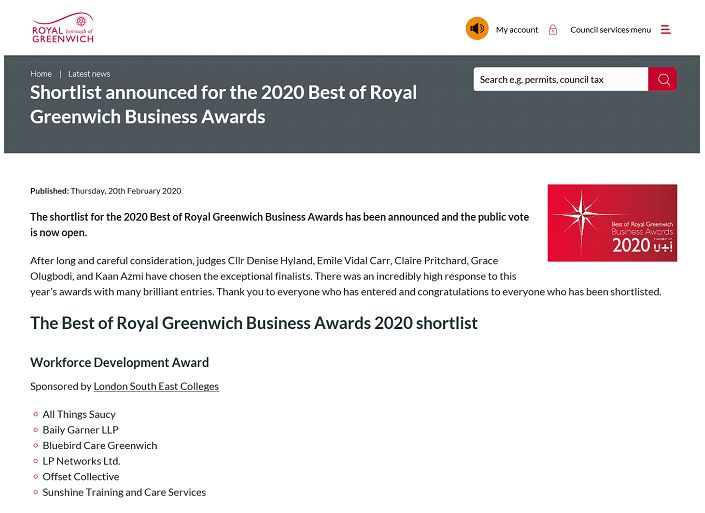This screenshot has height=513, width=705.
Task: Go to the Home breadcrumb
Action: pyautogui.click(x=41, y=74)
